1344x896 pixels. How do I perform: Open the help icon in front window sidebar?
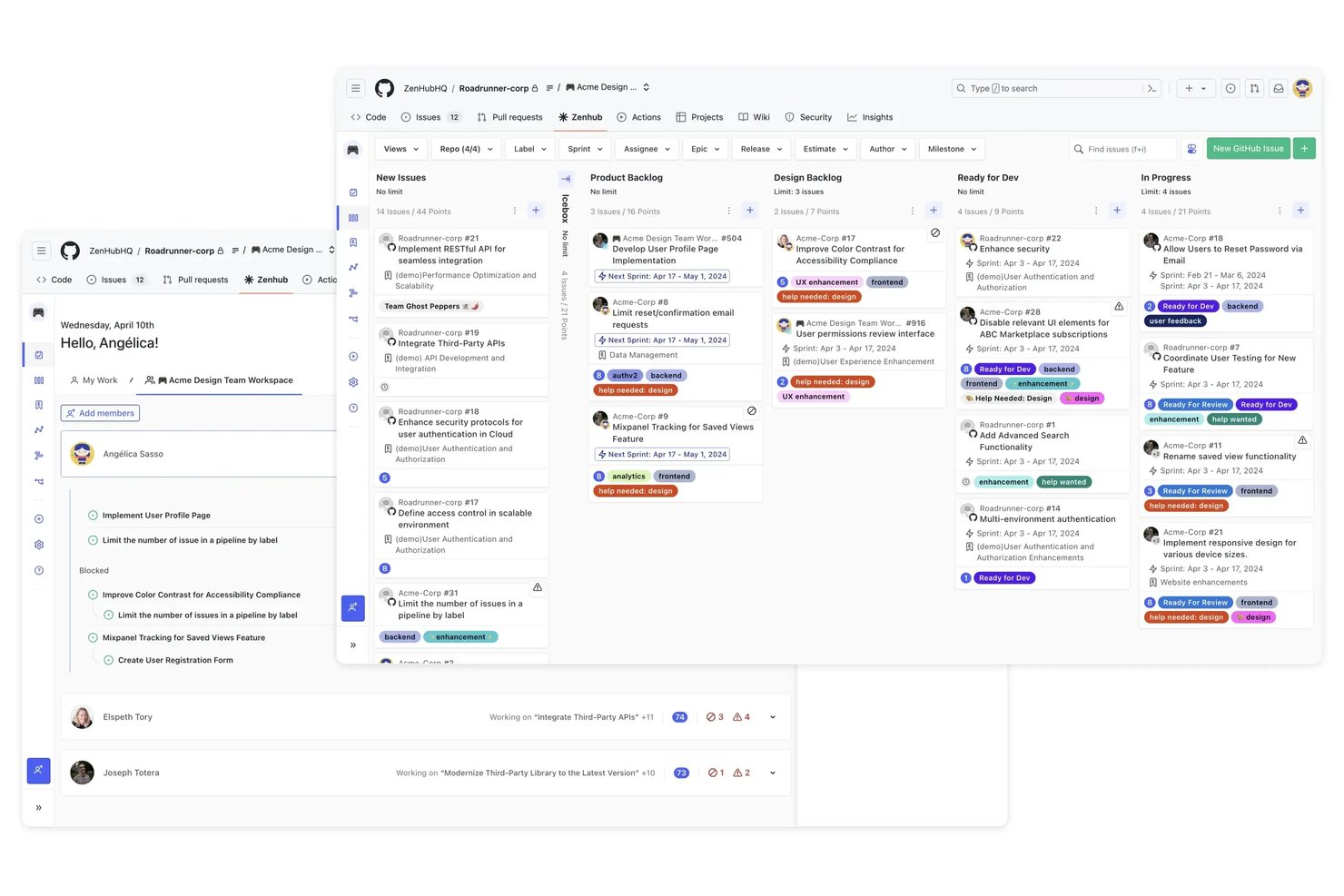353,408
